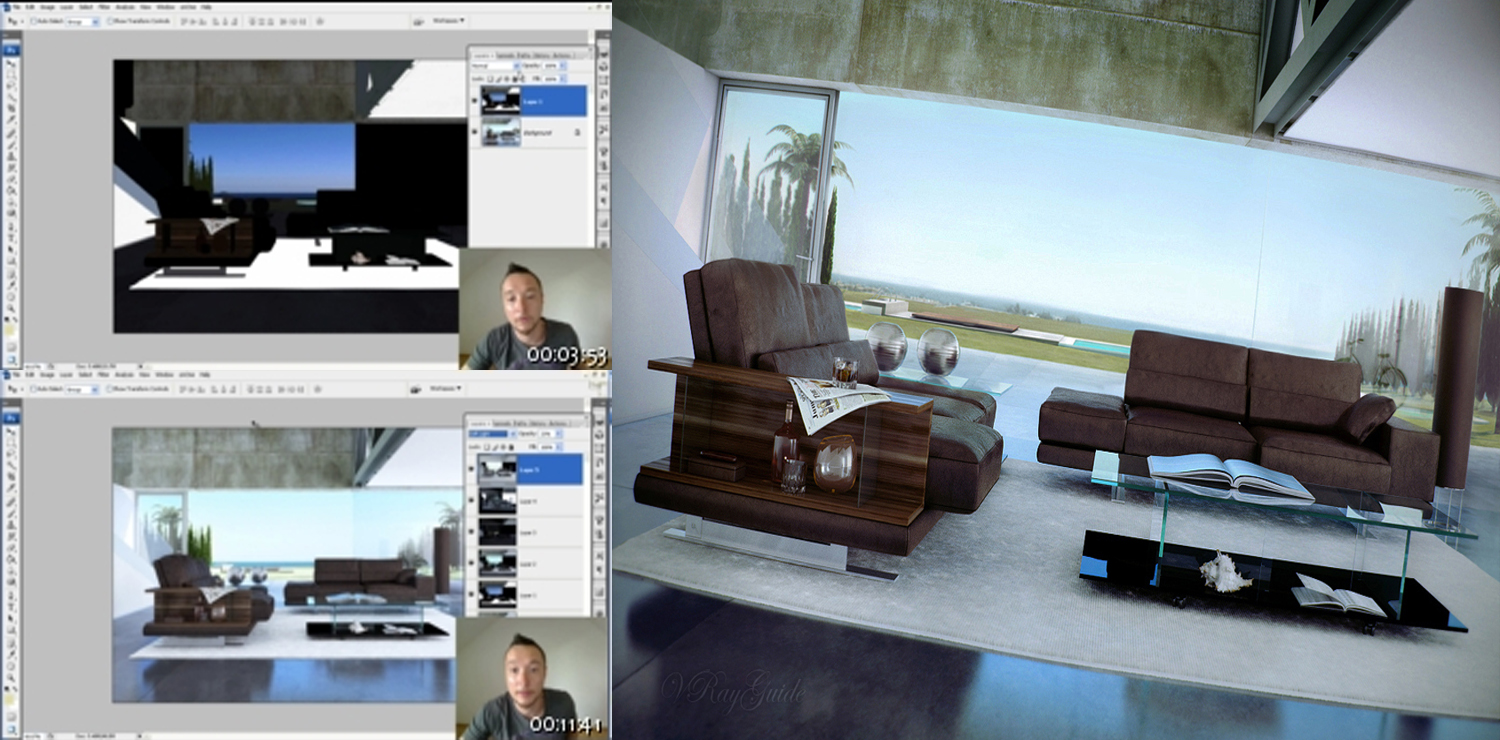Image resolution: width=1500 pixels, height=740 pixels.
Task: Open the Fill percentage dropdown
Action: coord(563,79)
